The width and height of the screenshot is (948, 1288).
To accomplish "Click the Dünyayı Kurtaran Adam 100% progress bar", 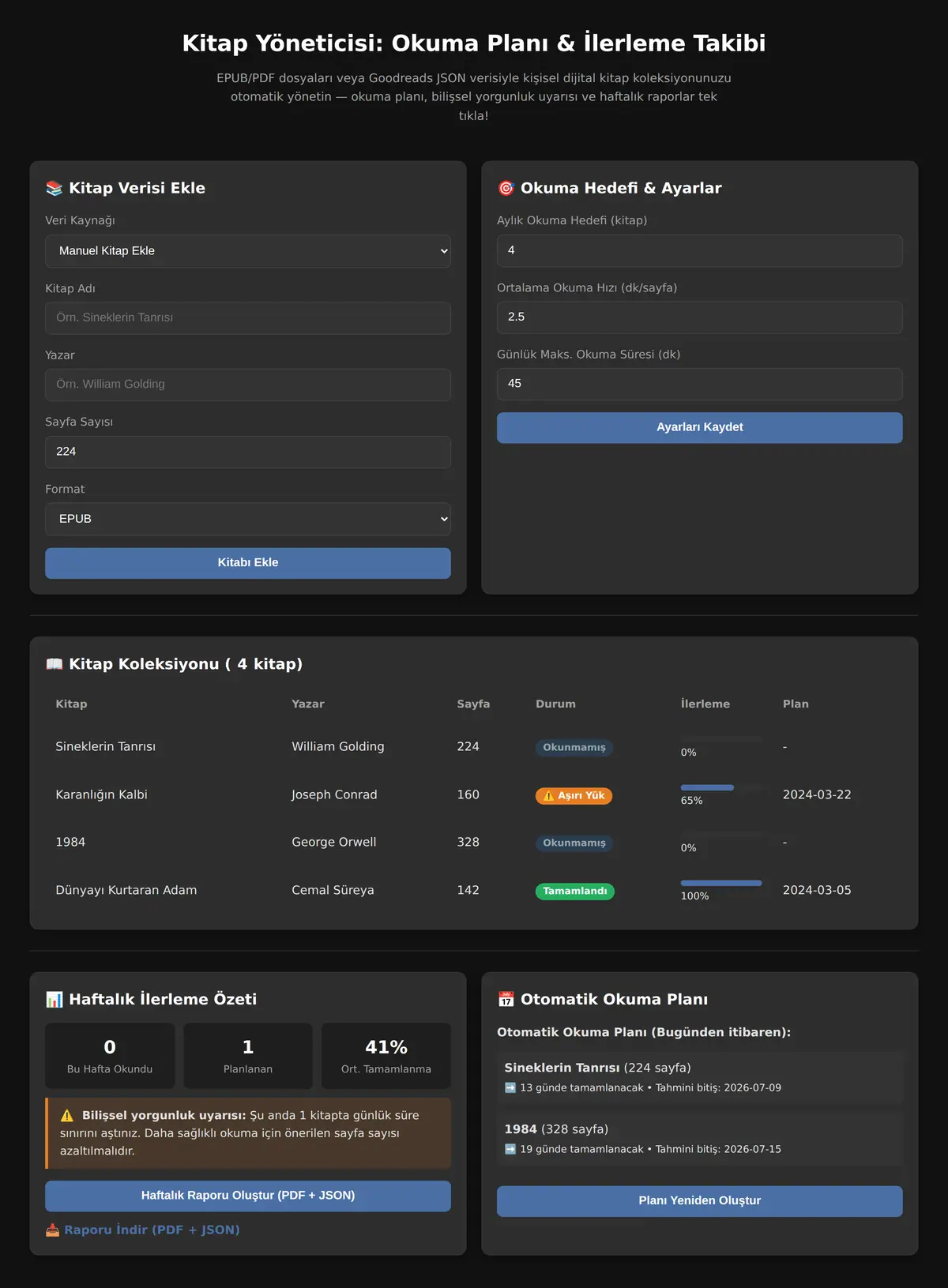I will click(x=721, y=883).
